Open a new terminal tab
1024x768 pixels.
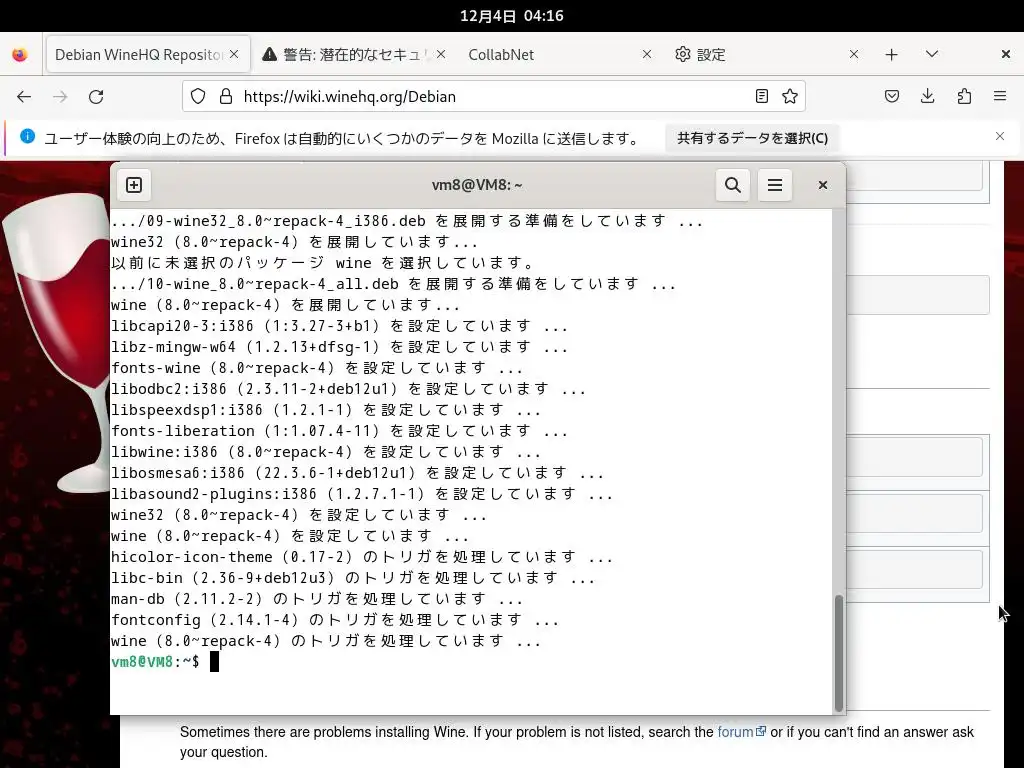tap(134, 185)
